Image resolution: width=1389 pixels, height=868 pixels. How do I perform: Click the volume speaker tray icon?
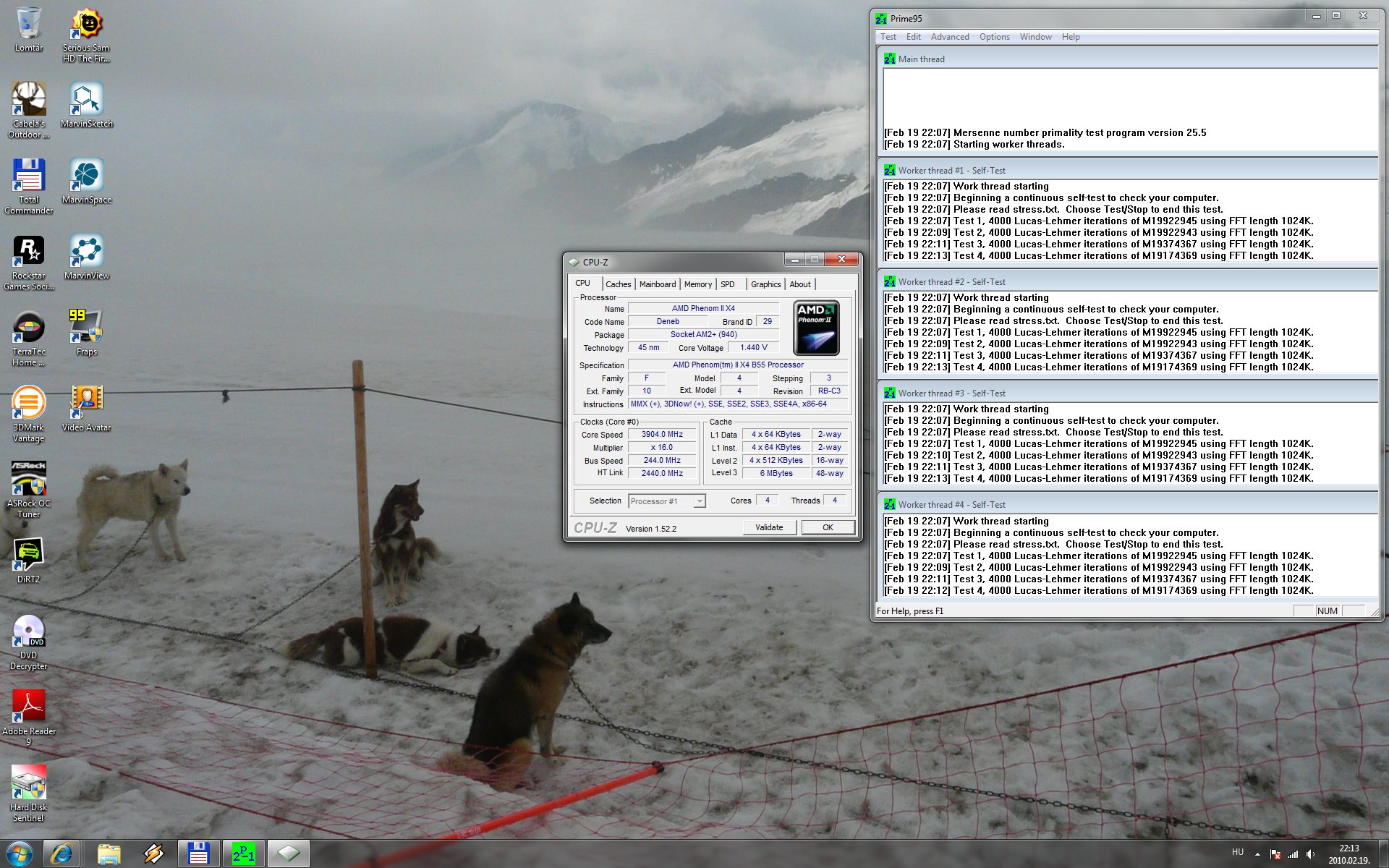(x=1310, y=854)
